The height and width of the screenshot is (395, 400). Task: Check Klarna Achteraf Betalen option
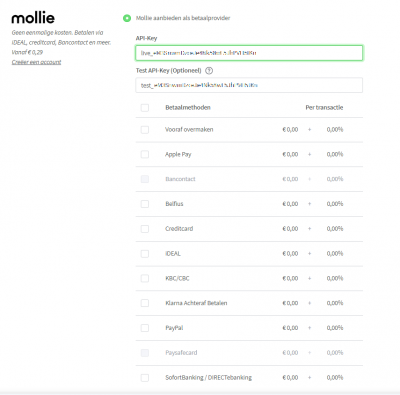point(145,303)
